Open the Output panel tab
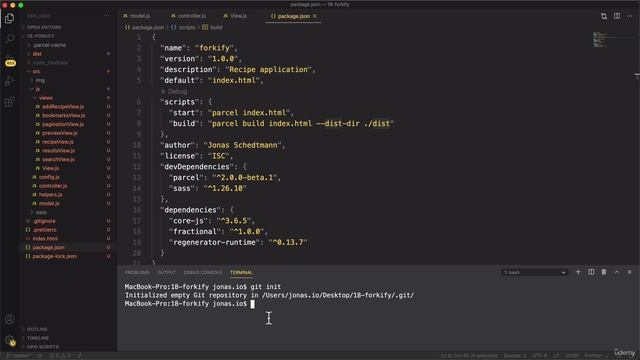The width and height of the screenshot is (640, 360). tap(166, 272)
